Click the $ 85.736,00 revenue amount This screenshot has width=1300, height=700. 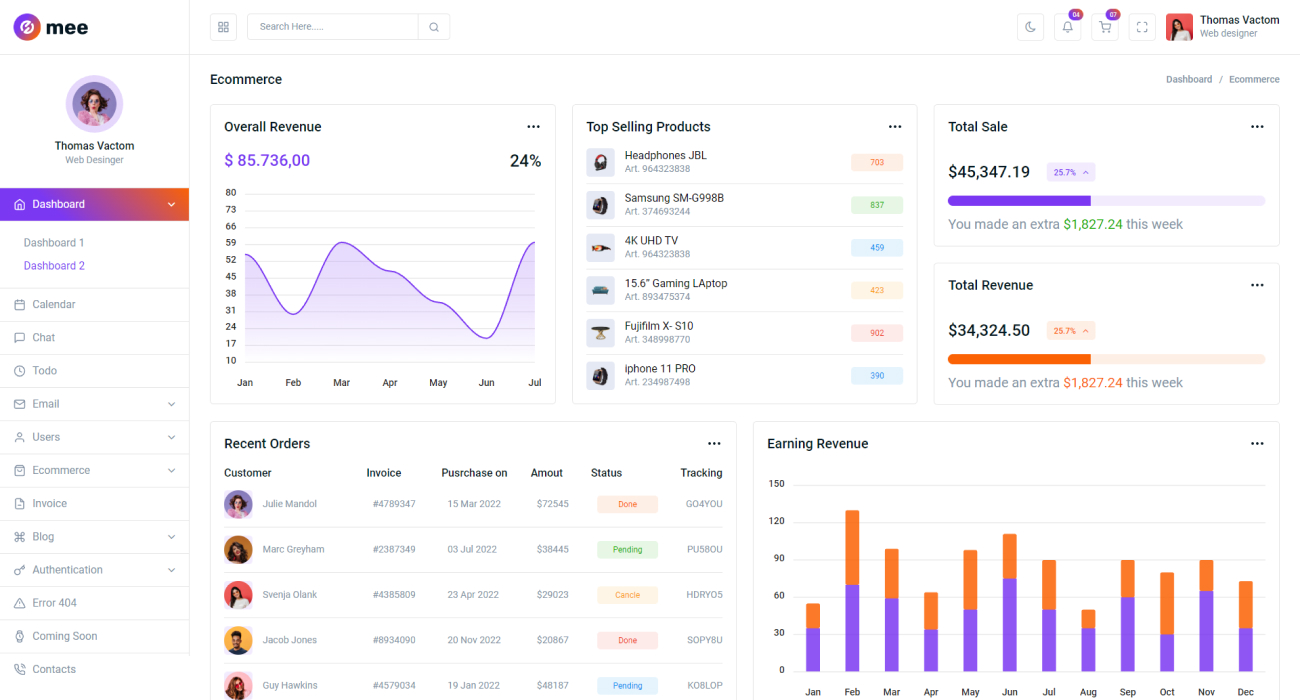point(267,160)
